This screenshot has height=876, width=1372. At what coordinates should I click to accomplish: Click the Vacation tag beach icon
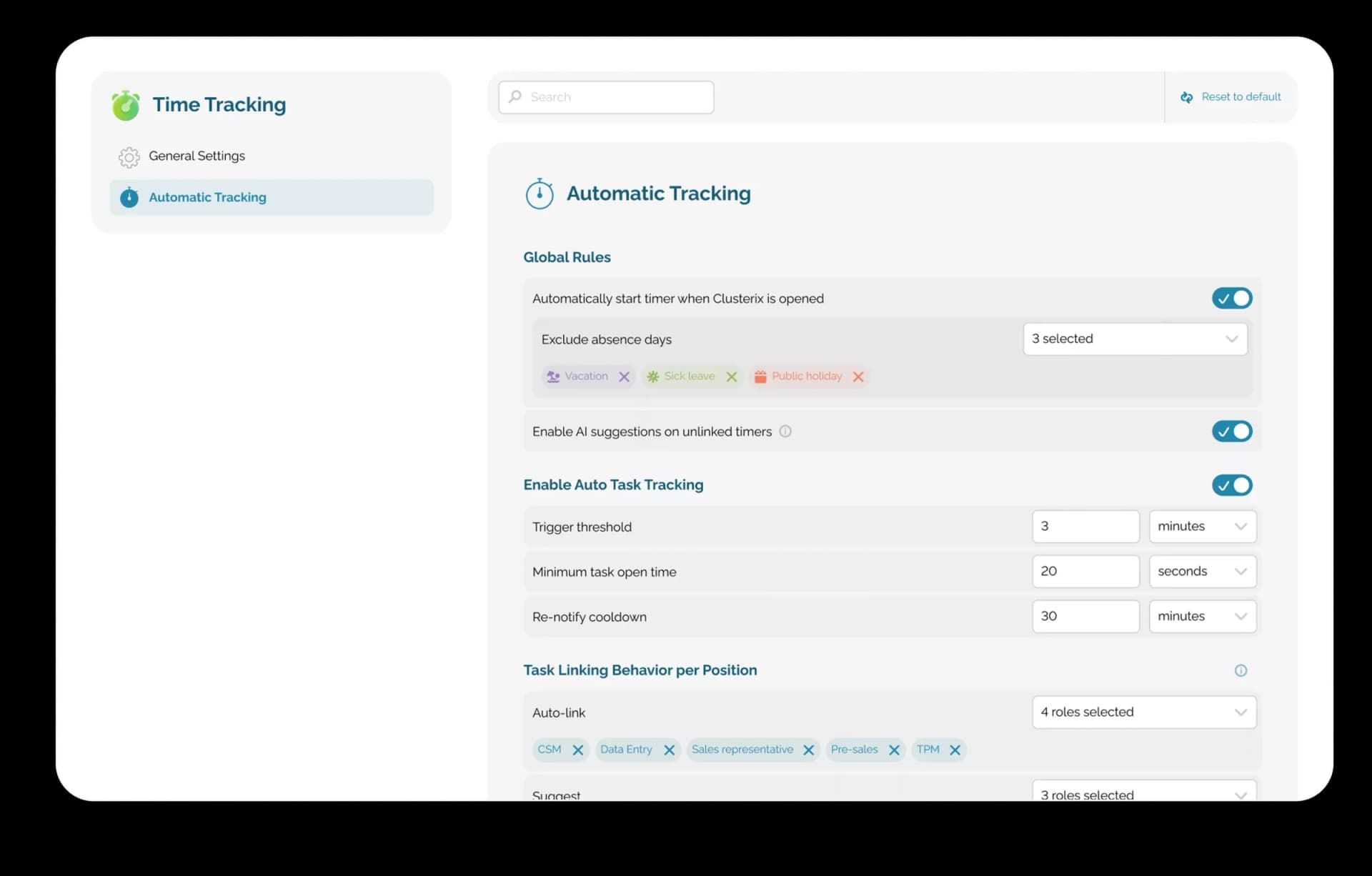pos(553,377)
